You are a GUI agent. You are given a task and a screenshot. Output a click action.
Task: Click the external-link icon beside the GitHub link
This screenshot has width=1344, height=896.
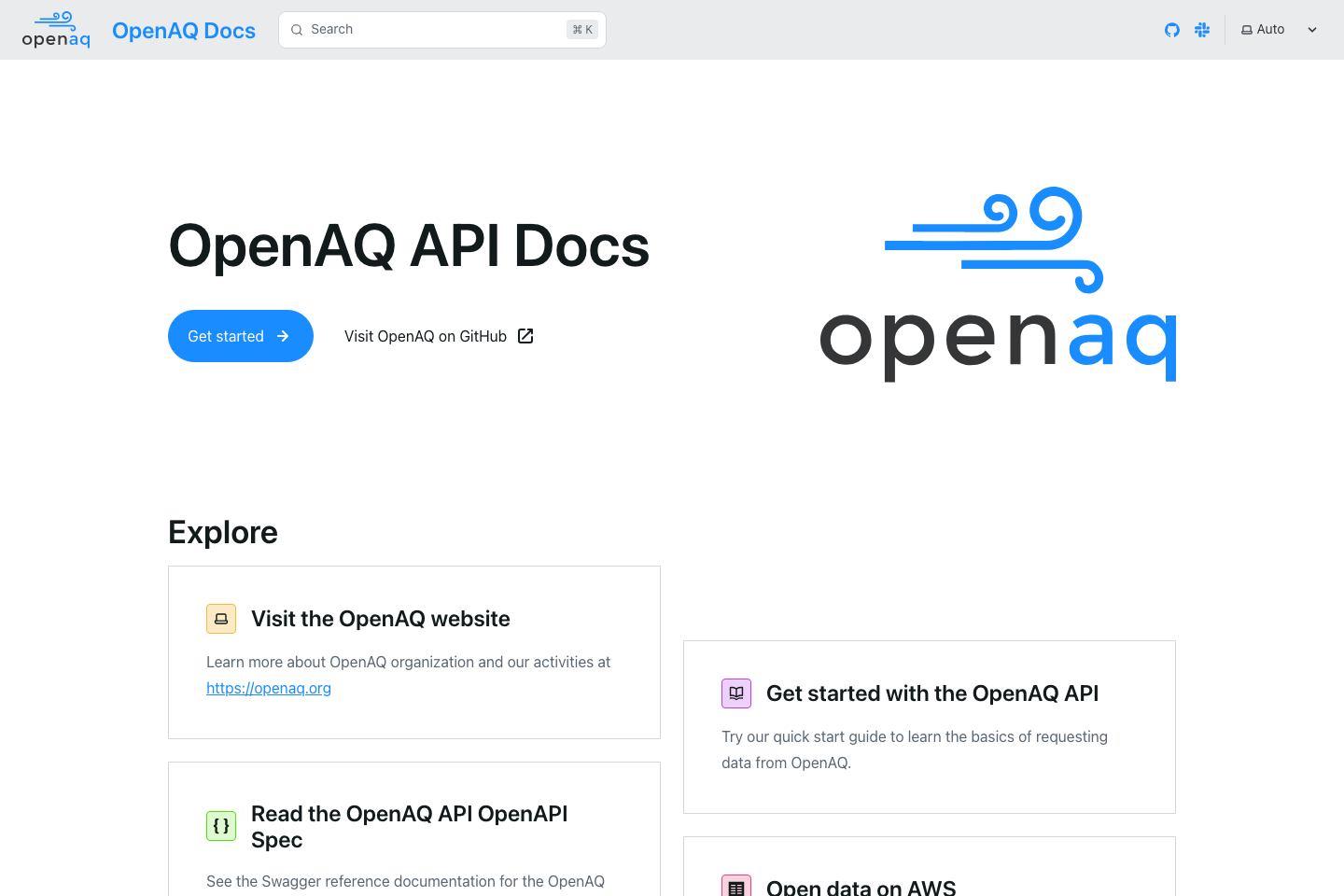point(525,336)
